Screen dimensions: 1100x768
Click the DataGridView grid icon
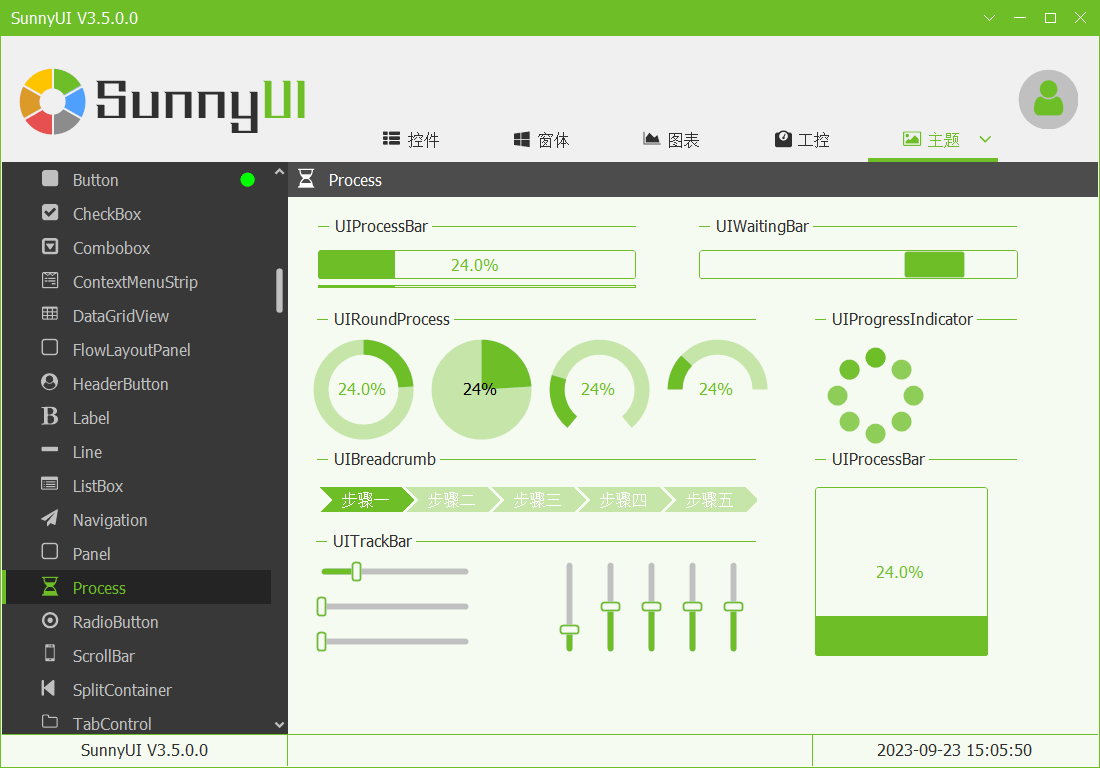tap(50, 314)
